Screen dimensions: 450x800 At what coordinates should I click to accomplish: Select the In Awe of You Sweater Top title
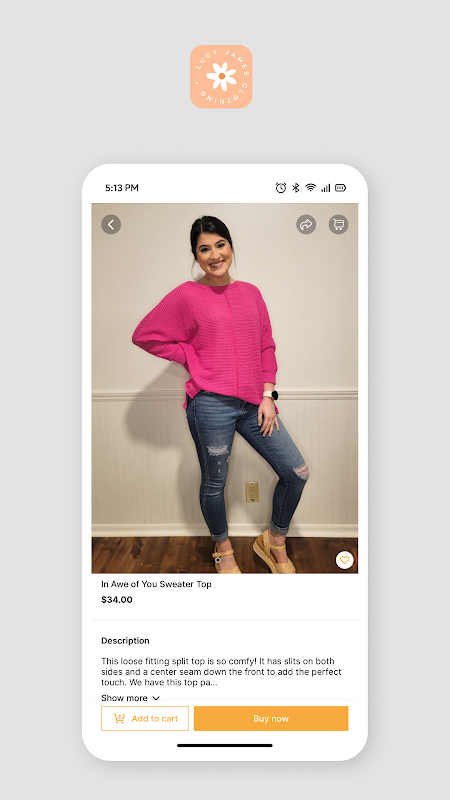[156, 584]
